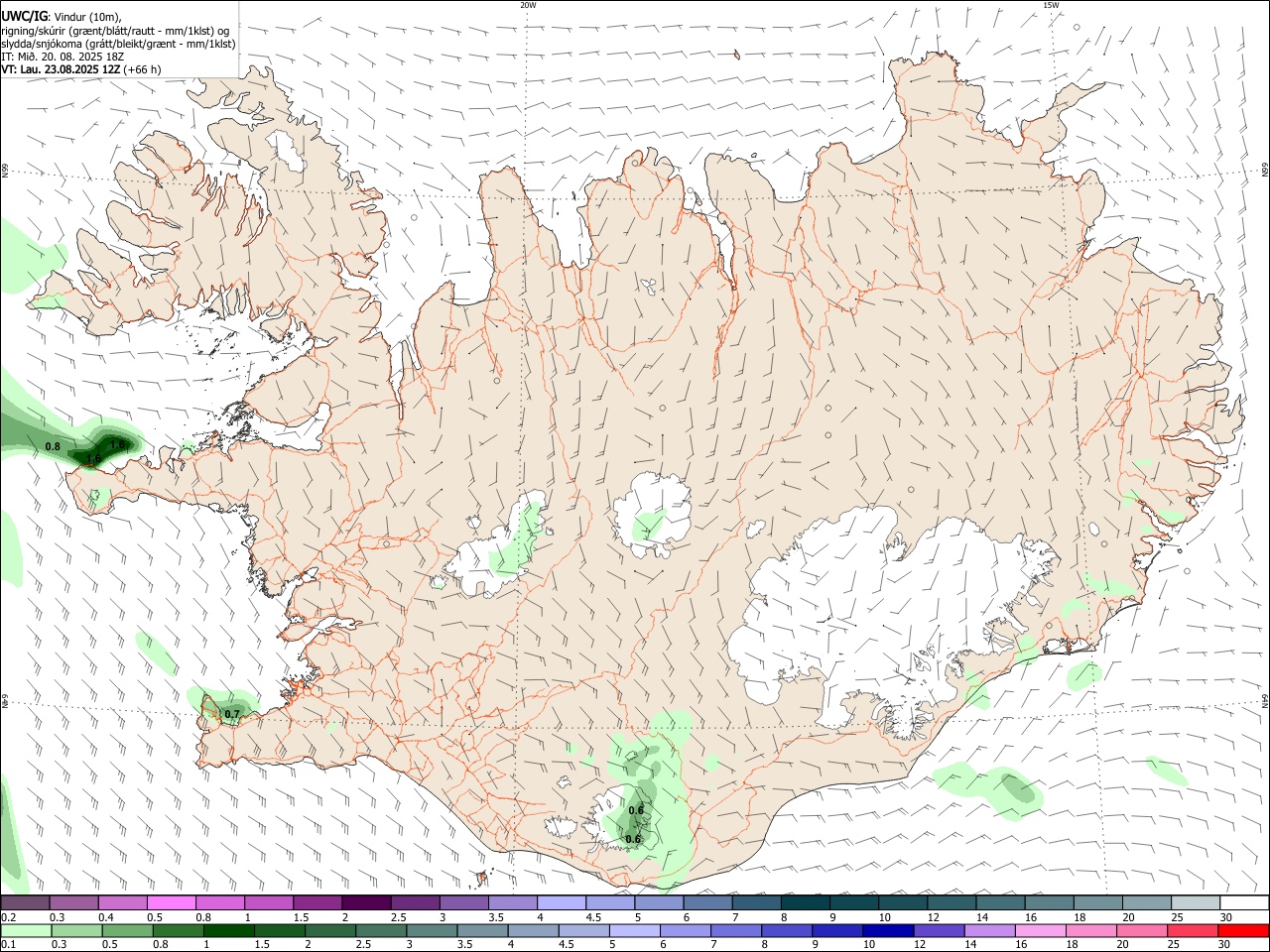Viewport: 1270px width, 952px height.
Task: Click the grey-green 3 swatch in lower legend
Action: tap(432, 930)
